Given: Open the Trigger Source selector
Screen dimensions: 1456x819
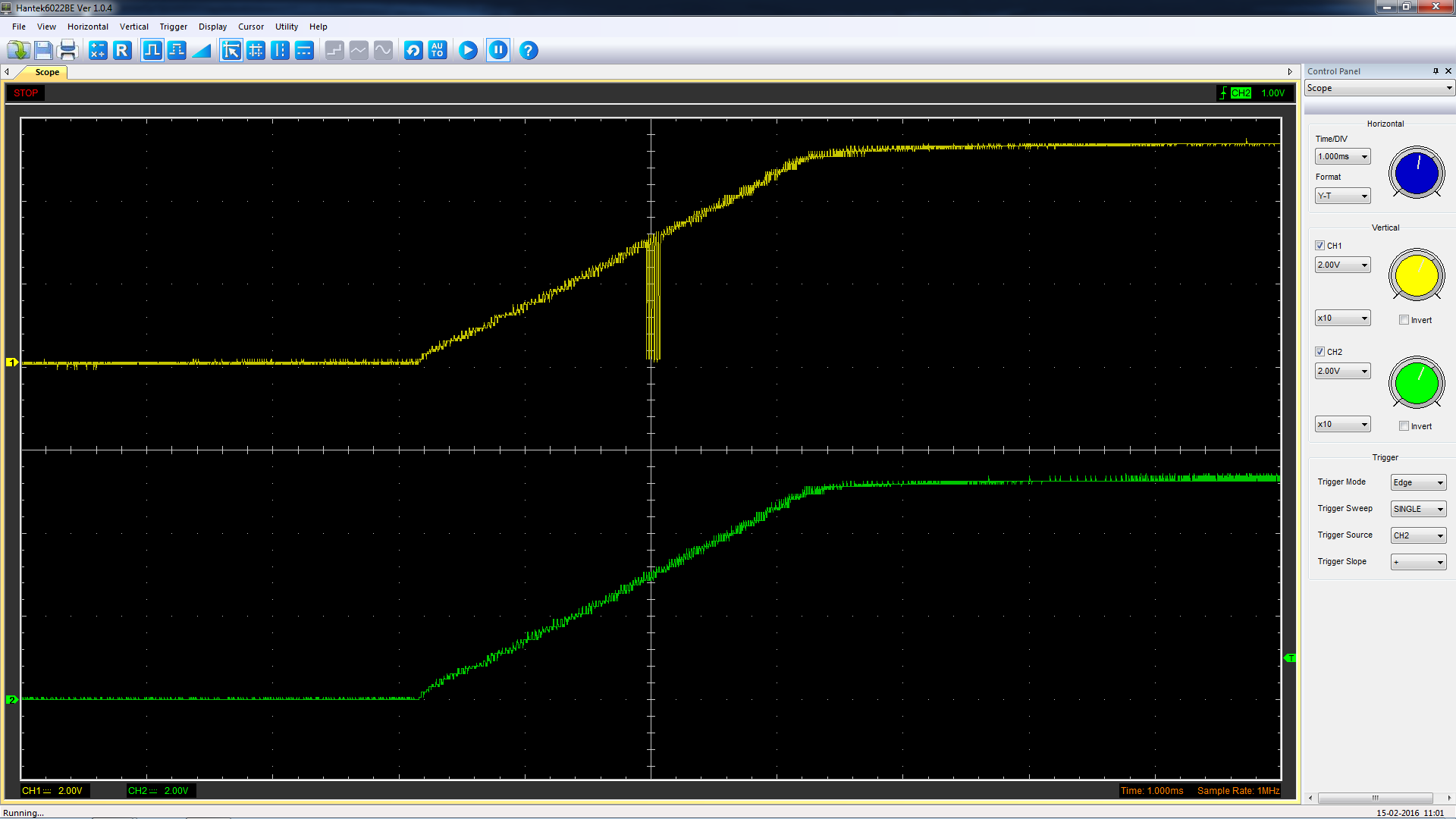Looking at the screenshot, I should tap(1417, 535).
